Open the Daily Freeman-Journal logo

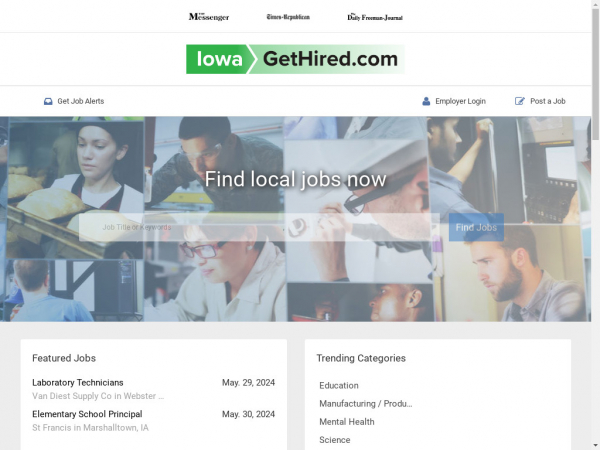(x=375, y=17)
